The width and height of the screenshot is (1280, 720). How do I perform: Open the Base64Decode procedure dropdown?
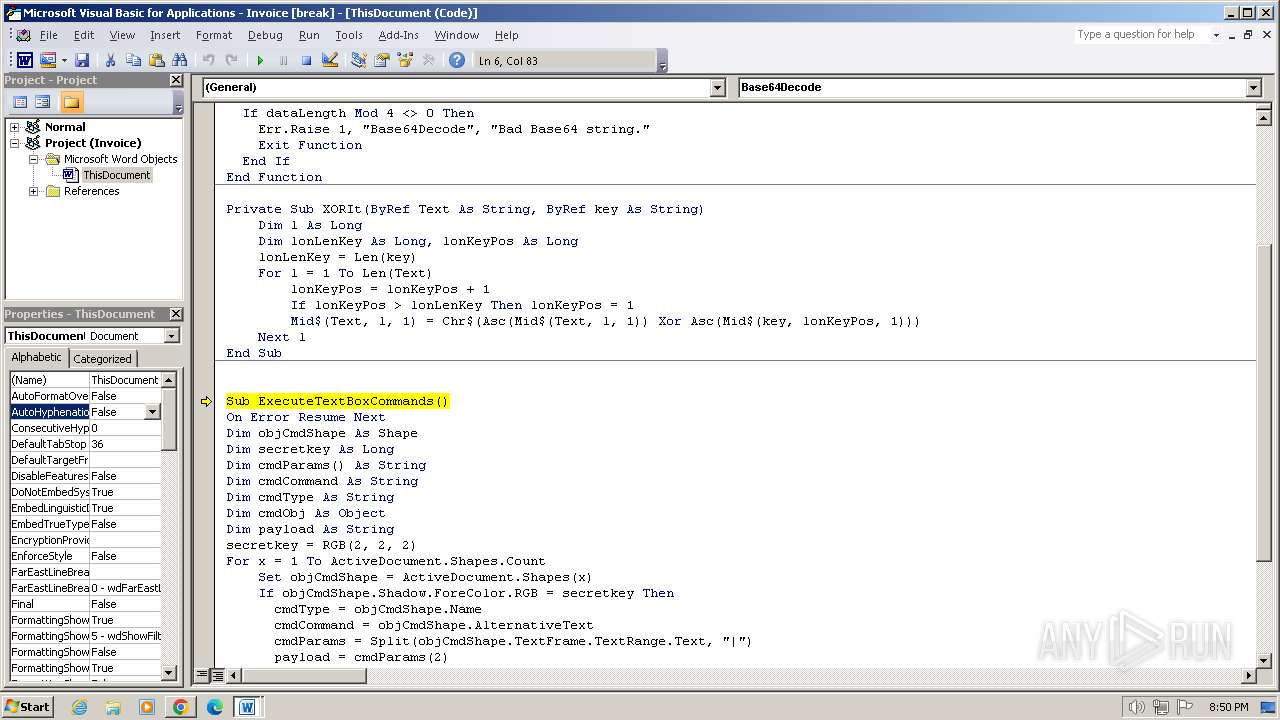point(1254,88)
